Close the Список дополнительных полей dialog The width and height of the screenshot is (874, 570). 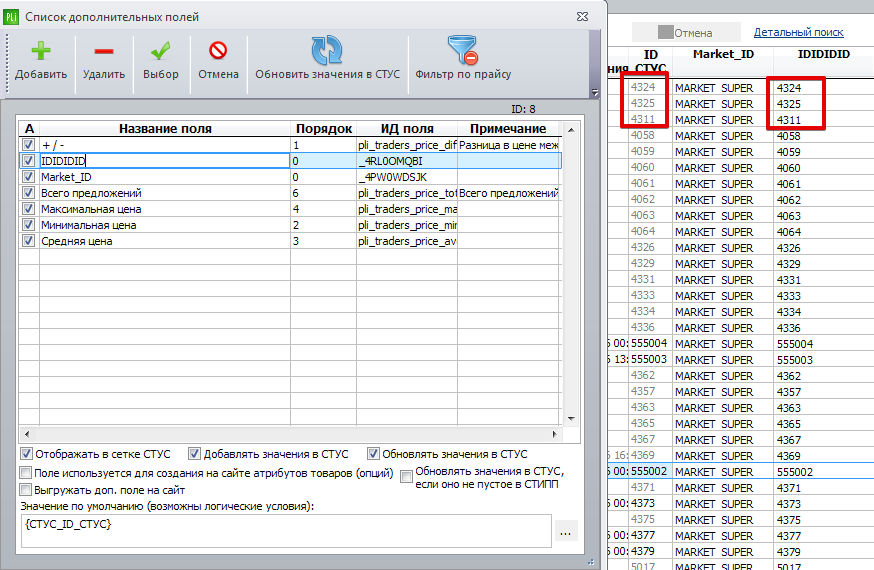582,17
